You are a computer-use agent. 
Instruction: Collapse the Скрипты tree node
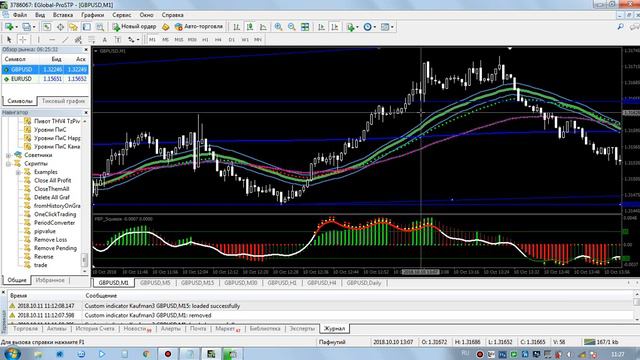click(x=8, y=164)
